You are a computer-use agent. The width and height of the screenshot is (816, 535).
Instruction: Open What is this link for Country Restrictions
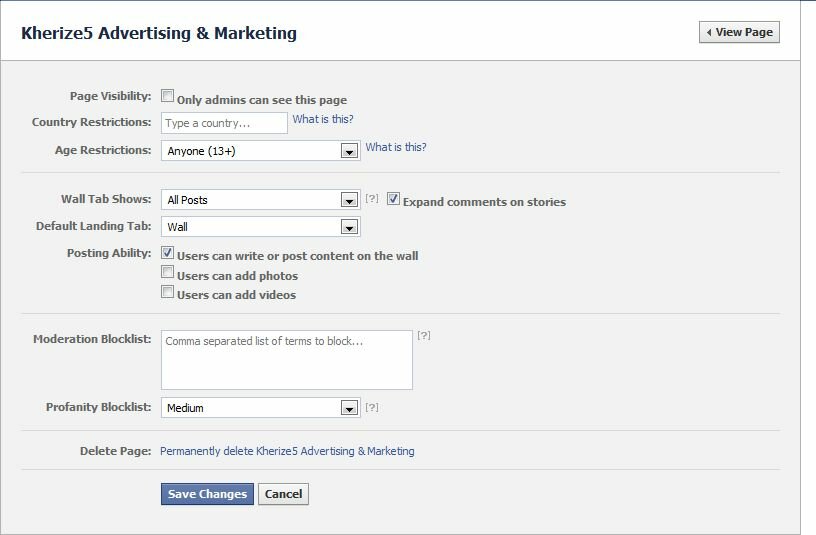point(323,119)
